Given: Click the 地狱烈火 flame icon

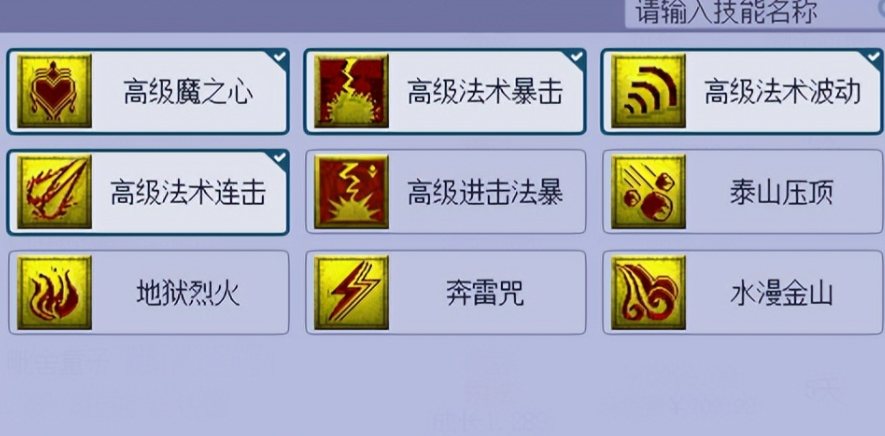Looking at the screenshot, I should (x=54, y=293).
